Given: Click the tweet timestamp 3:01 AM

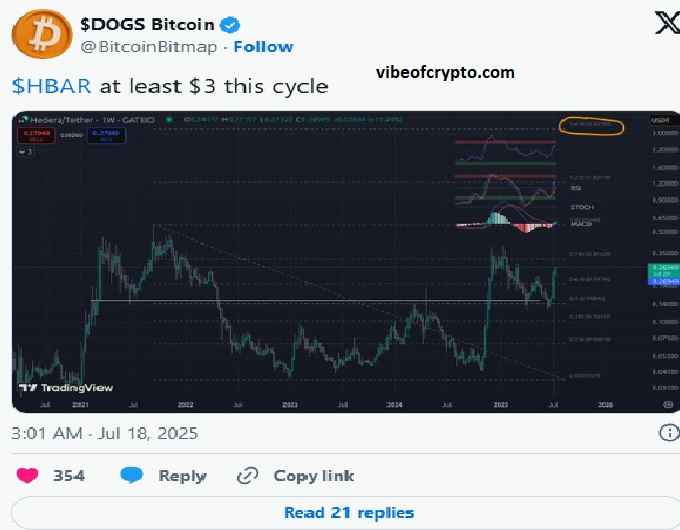Looking at the screenshot, I should tap(104, 433).
